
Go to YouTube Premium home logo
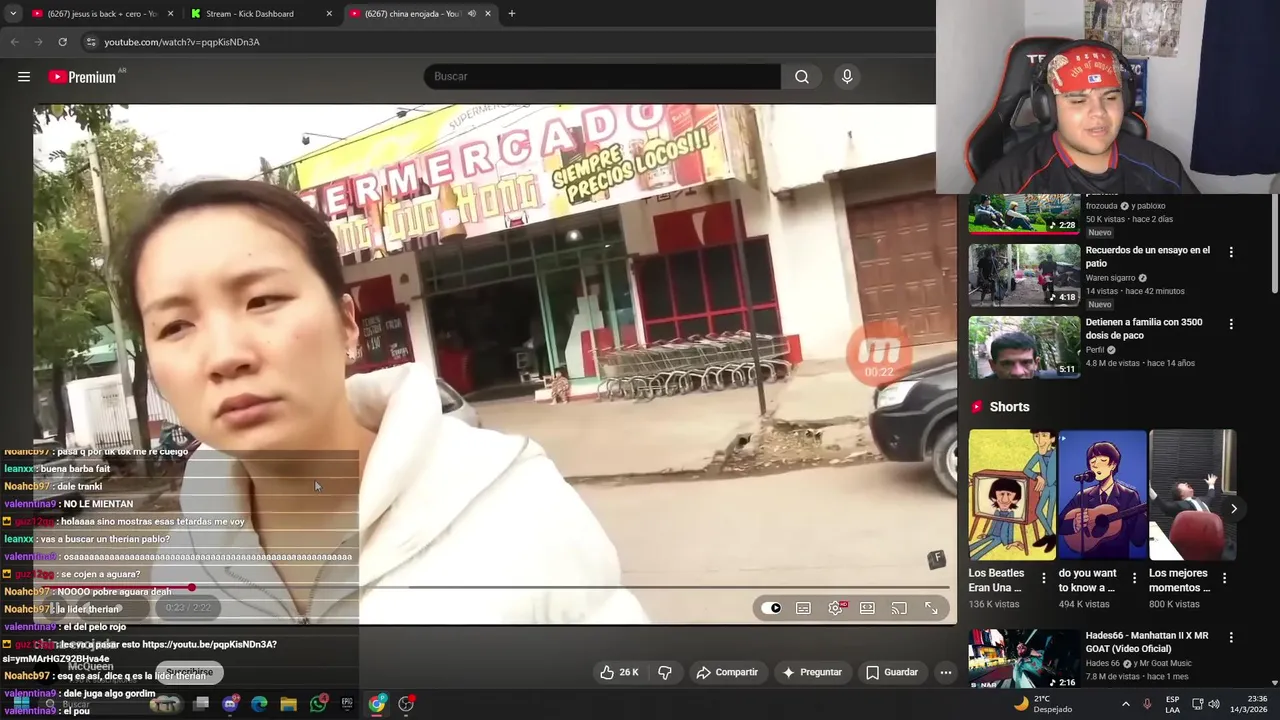[x=84, y=77]
